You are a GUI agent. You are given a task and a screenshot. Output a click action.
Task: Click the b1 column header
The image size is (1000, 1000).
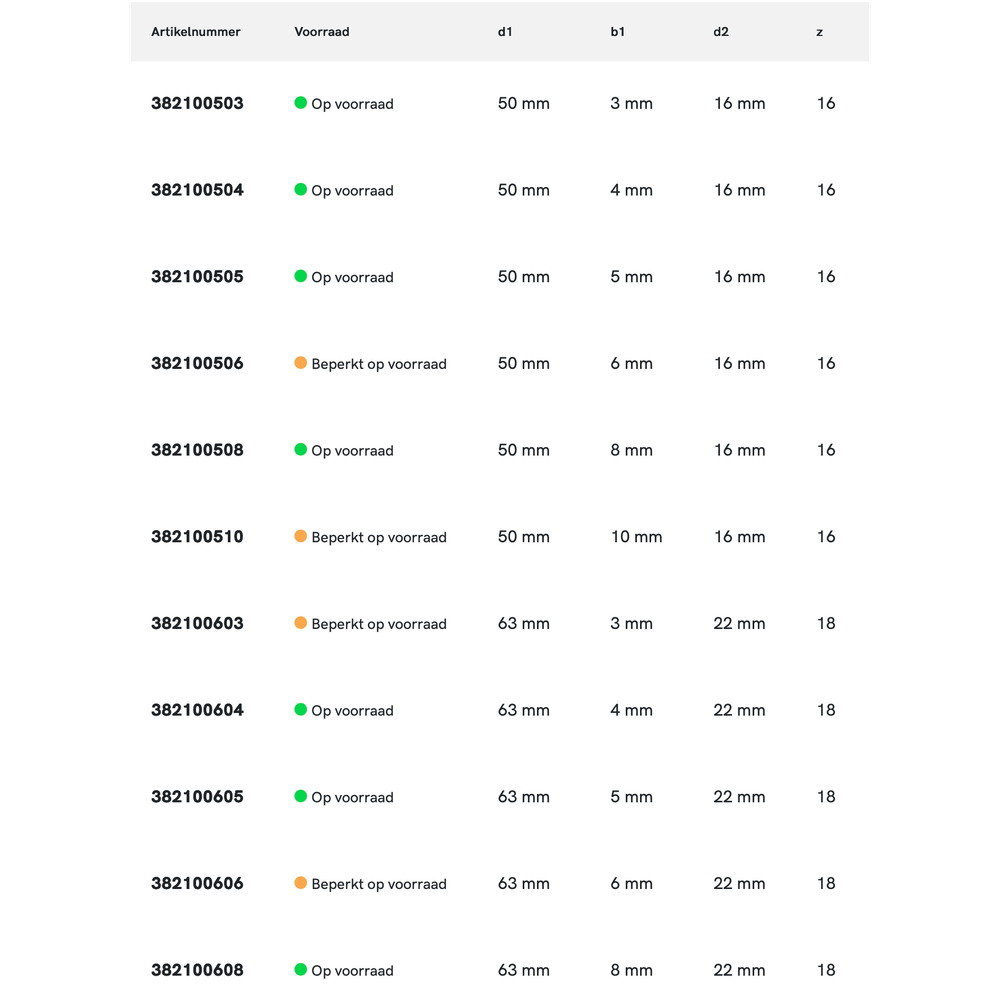[618, 32]
